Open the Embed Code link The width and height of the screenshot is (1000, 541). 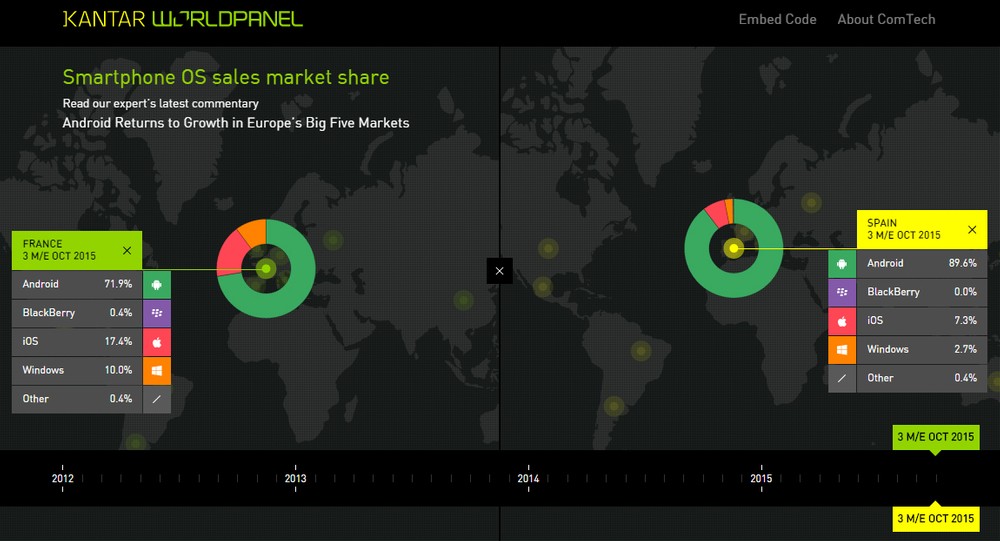(x=777, y=19)
